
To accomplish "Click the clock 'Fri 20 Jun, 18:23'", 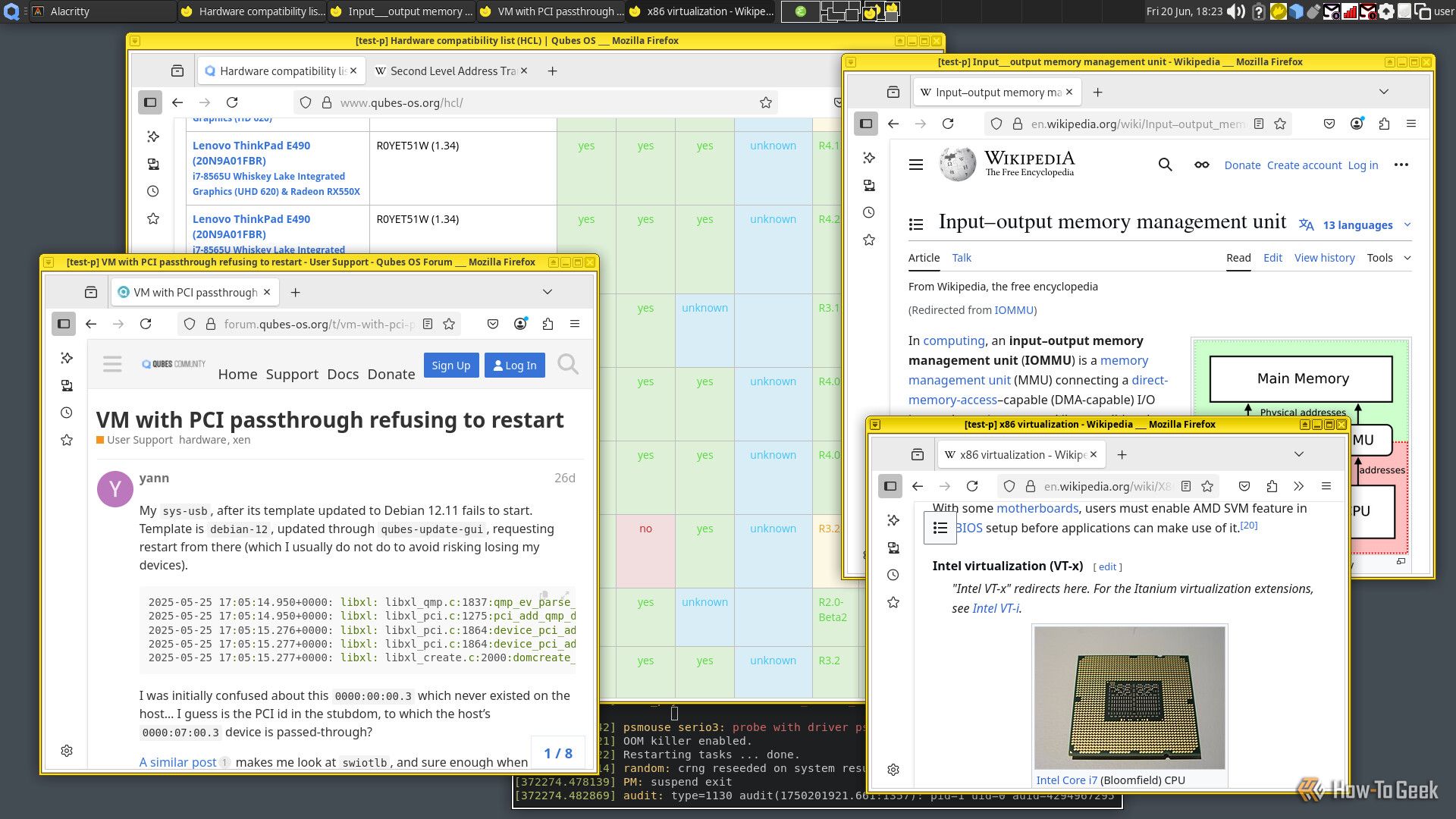I will [1184, 11].
